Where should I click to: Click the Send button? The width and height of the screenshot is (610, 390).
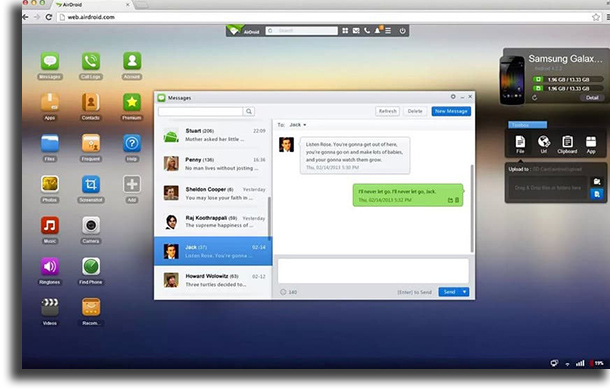point(449,292)
